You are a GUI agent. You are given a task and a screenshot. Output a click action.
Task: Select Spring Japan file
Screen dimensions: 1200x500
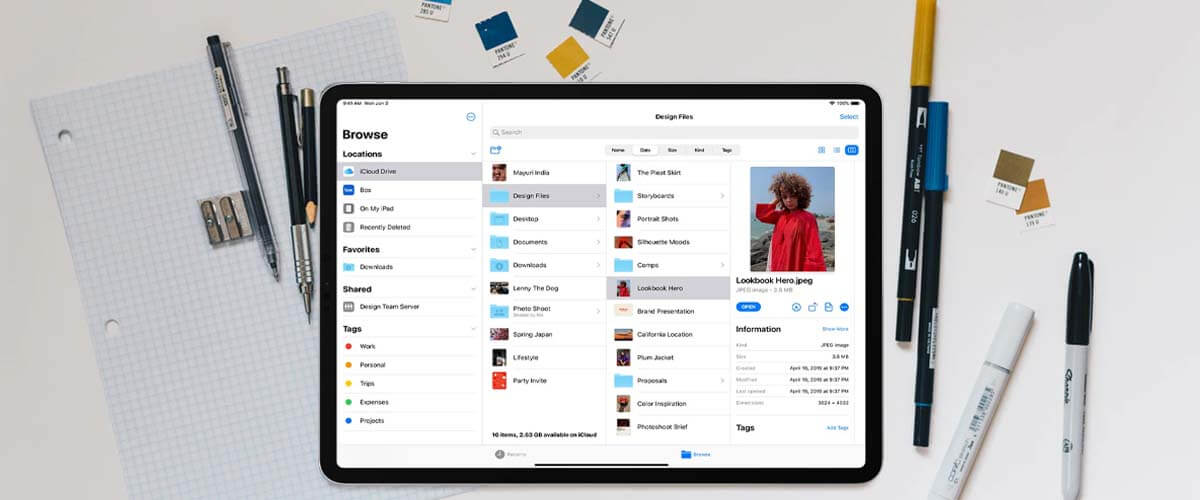coord(544,334)
